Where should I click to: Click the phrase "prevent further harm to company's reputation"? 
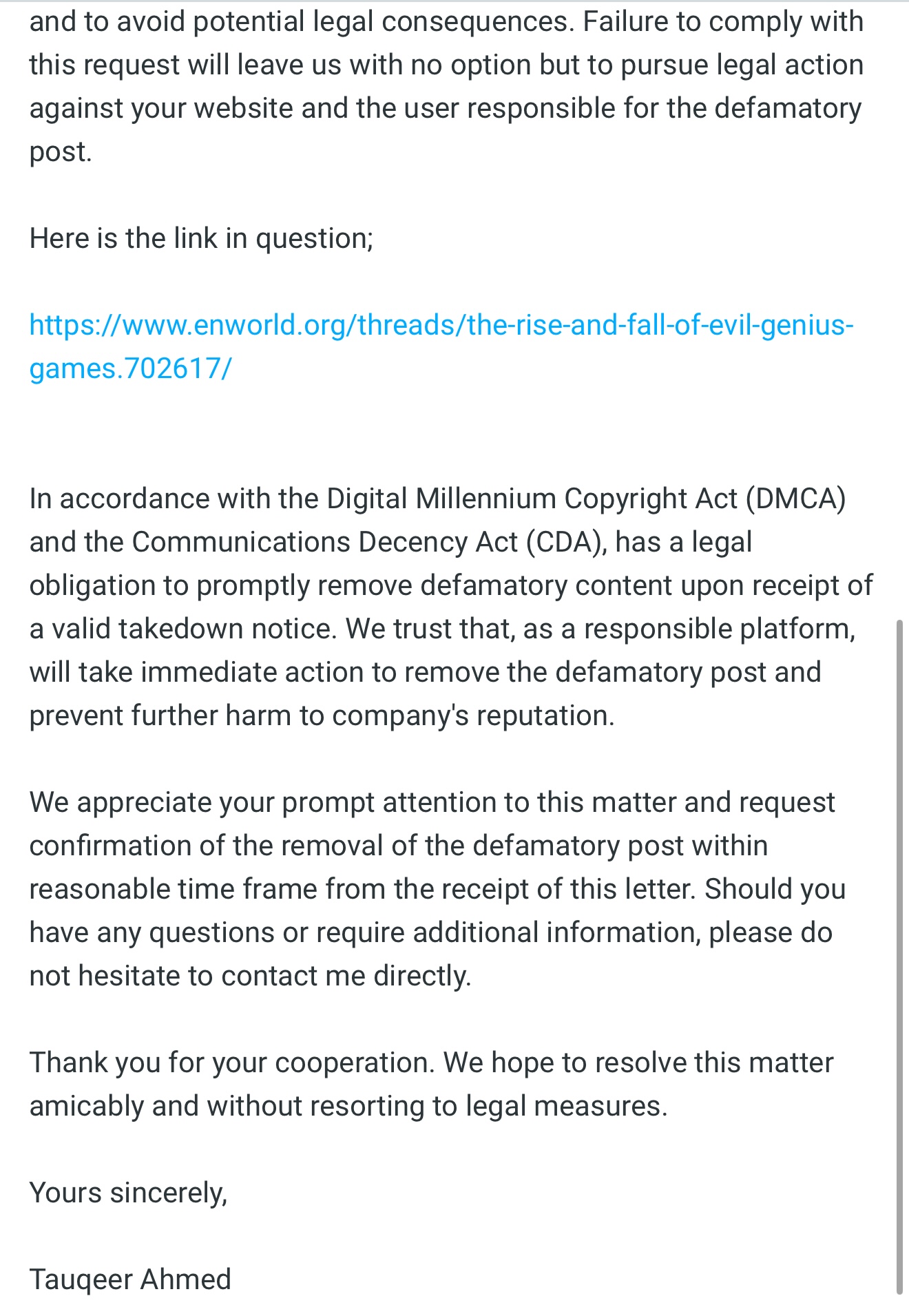pos(321,716)
